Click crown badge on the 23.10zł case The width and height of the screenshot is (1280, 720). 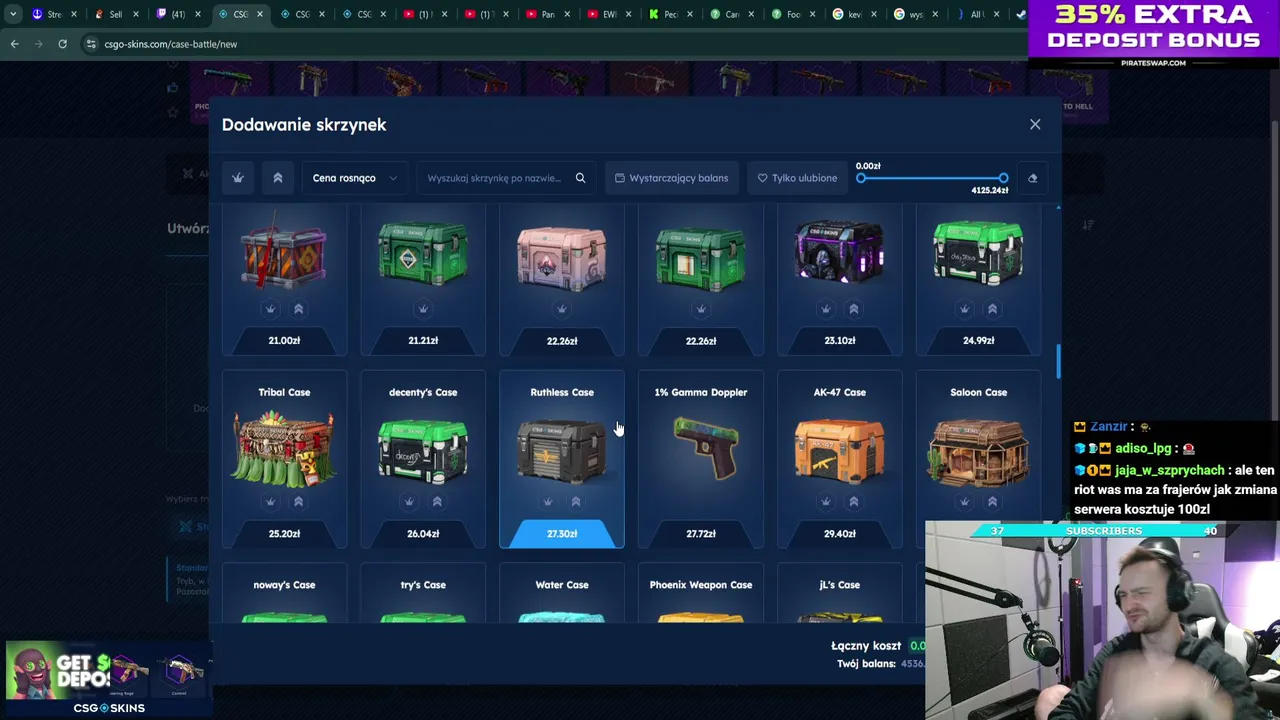[826, 309]
